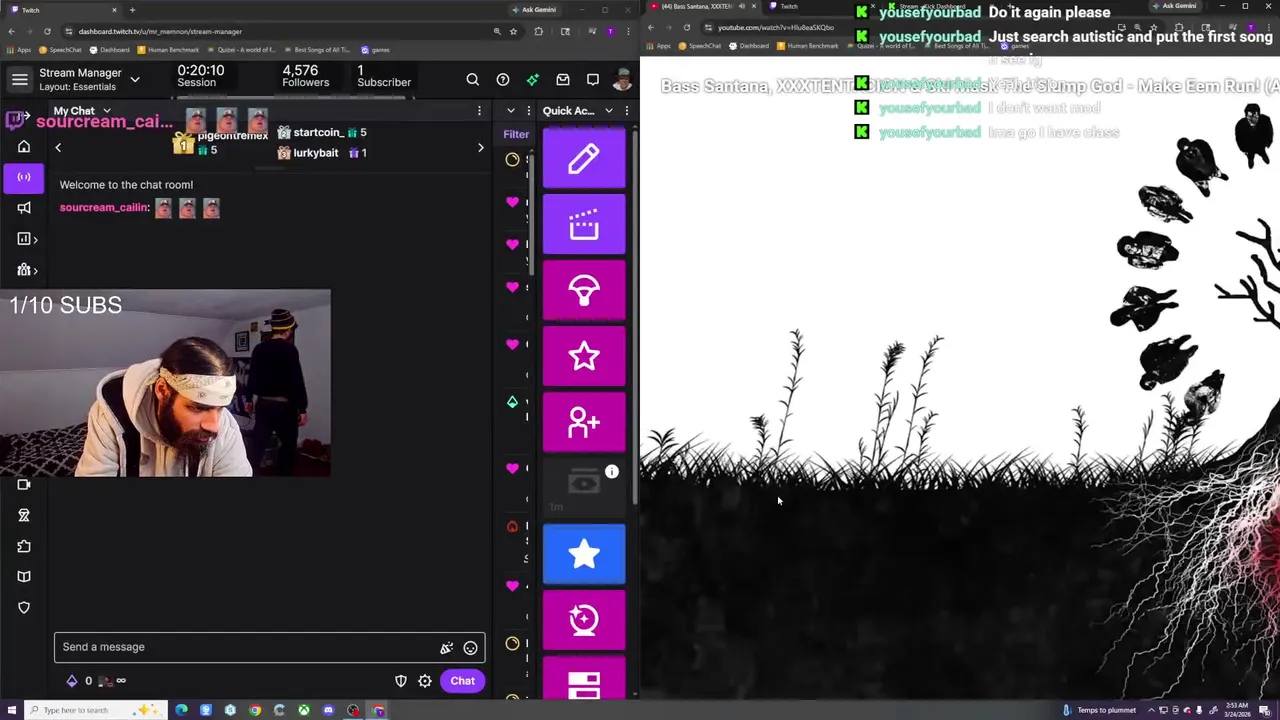Open Quick Actions panel options menu

coord(627,111)
